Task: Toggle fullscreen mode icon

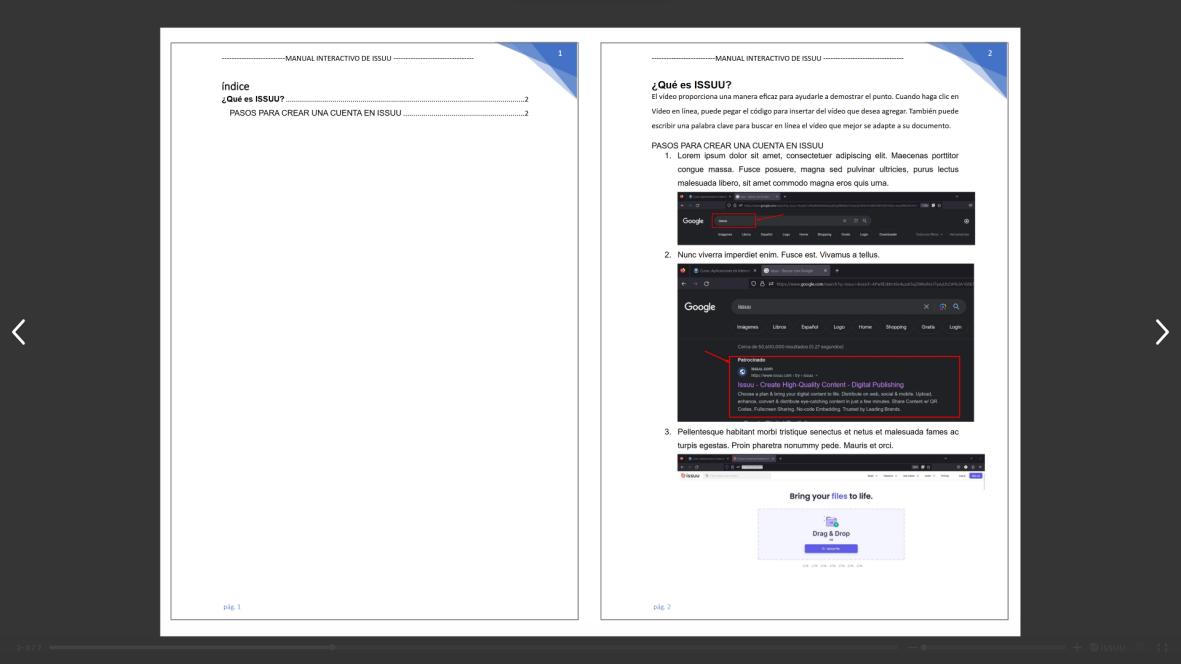Action: click(1162, 647)
